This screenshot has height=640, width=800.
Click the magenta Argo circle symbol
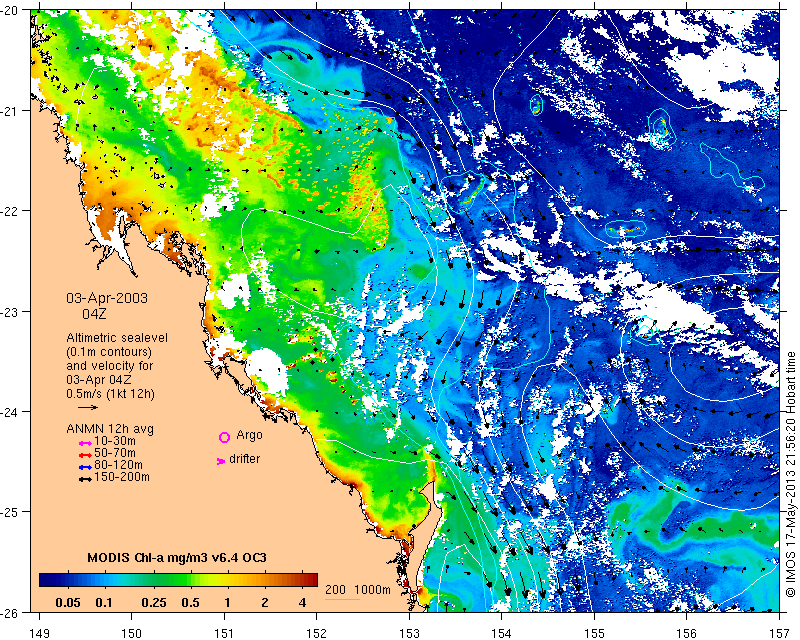click(x=224, y=437)
